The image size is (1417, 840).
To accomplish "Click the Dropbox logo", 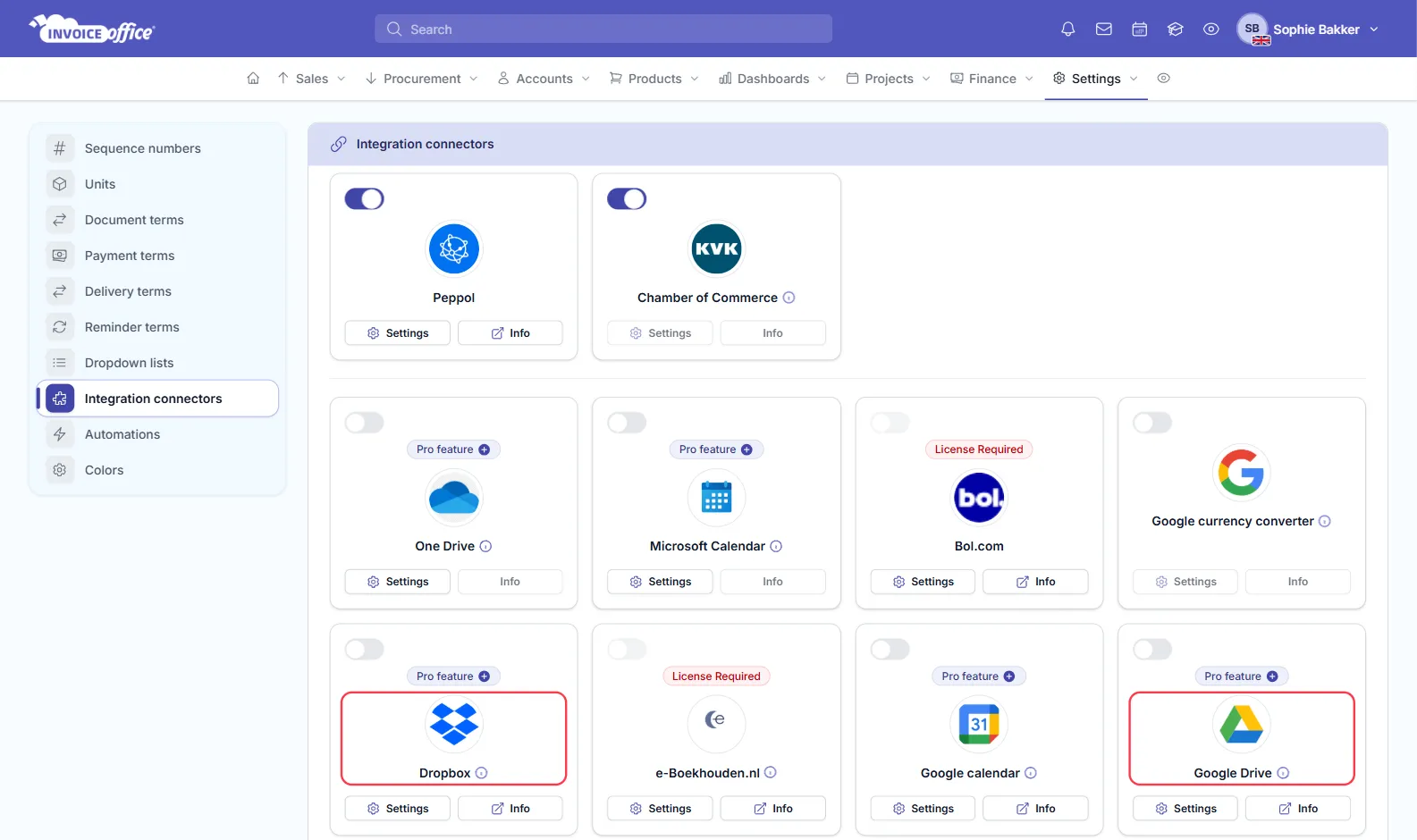I will click(x=454, y=724).
